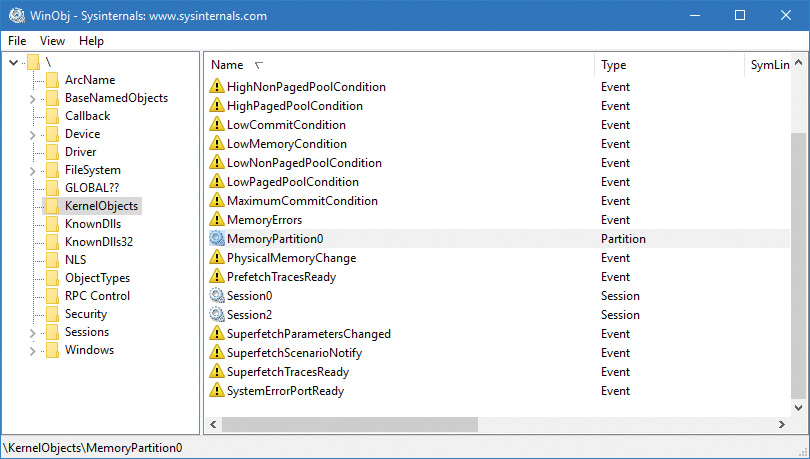Sort list by Type column header
The image size is (810, 459).
pos(613,65)
